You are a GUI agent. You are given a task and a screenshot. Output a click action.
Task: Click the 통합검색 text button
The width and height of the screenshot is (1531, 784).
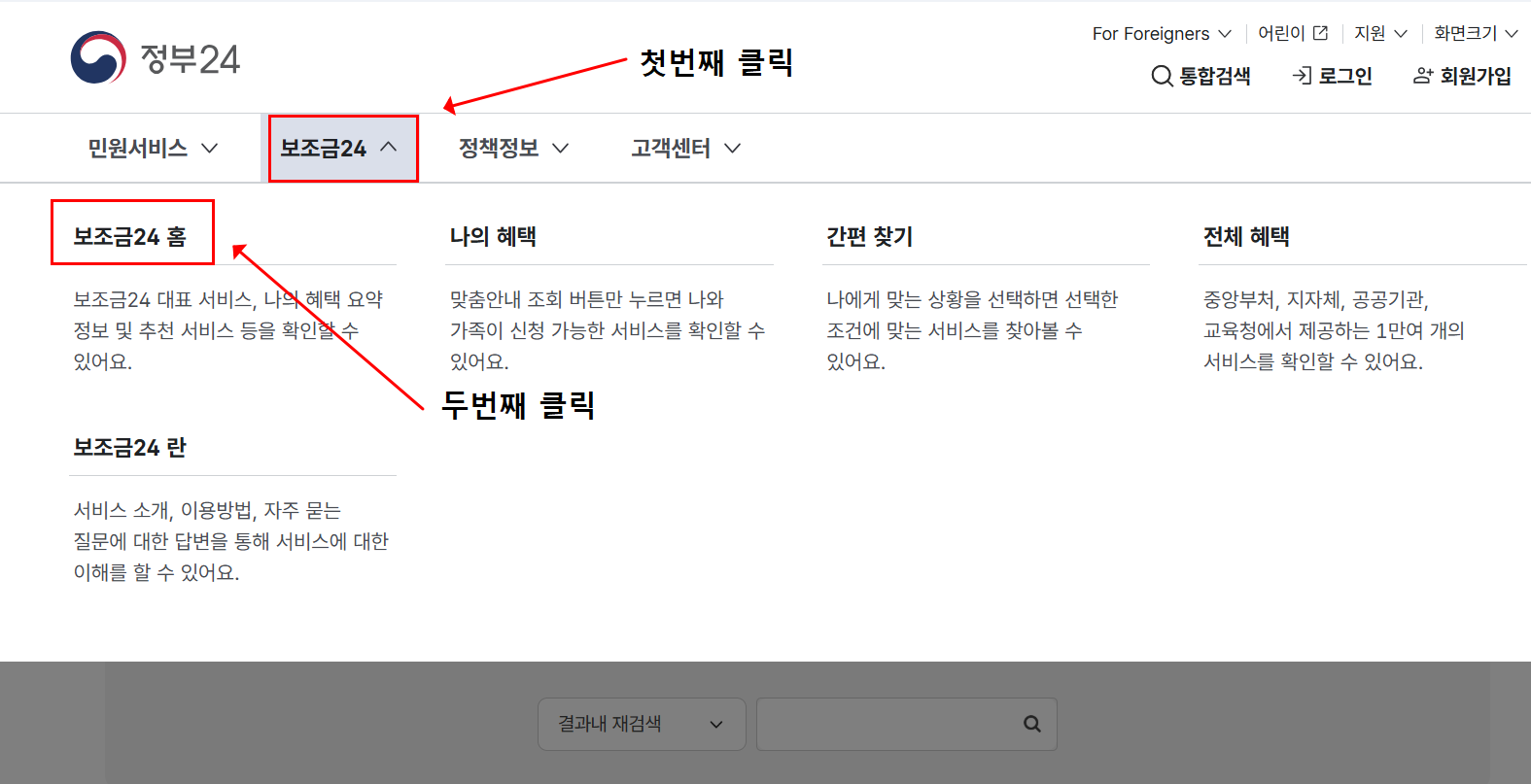click(1215, 76)
